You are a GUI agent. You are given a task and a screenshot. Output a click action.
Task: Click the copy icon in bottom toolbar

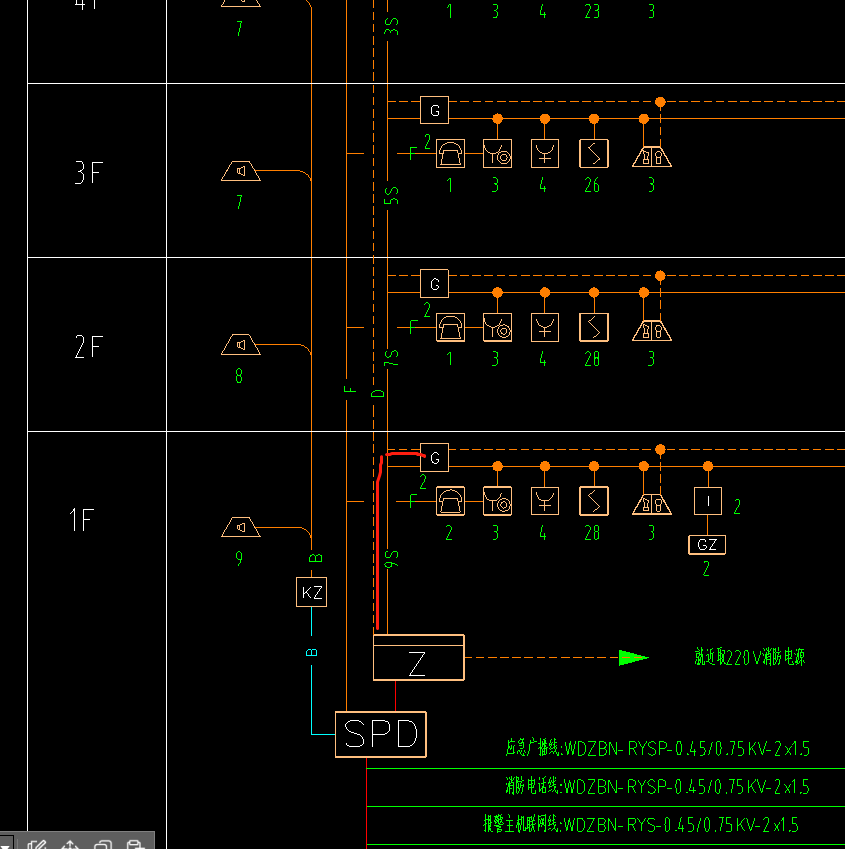(102, 844)
